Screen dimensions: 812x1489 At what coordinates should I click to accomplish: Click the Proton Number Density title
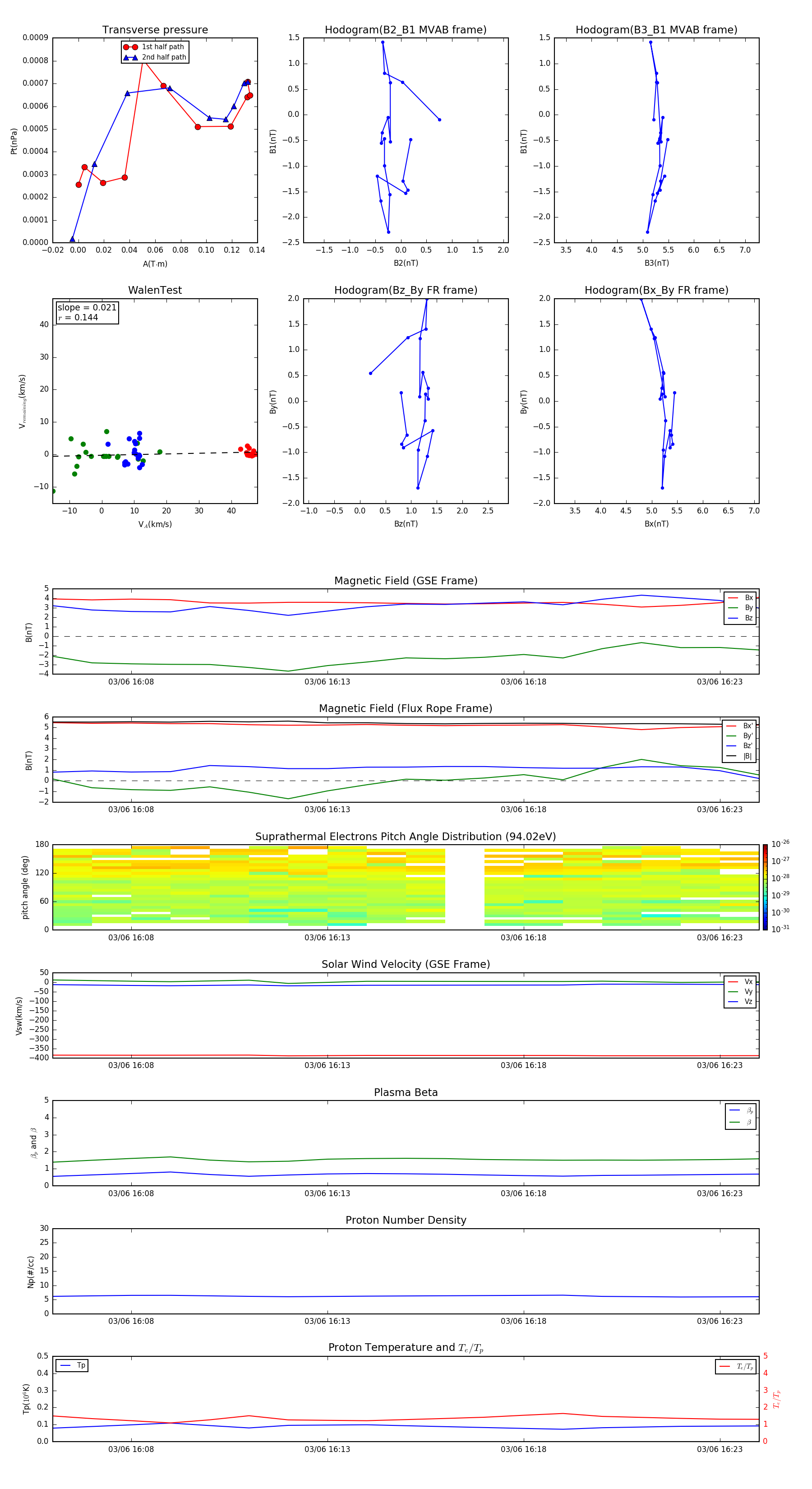click(406, 1220)
